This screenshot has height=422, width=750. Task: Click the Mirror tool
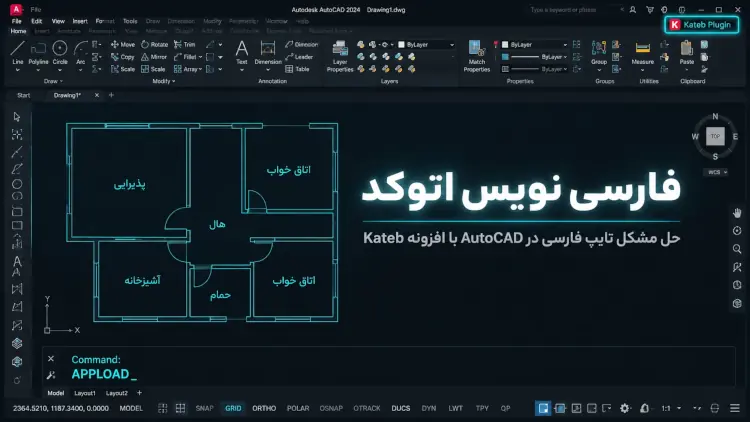[x=154, y=57]
